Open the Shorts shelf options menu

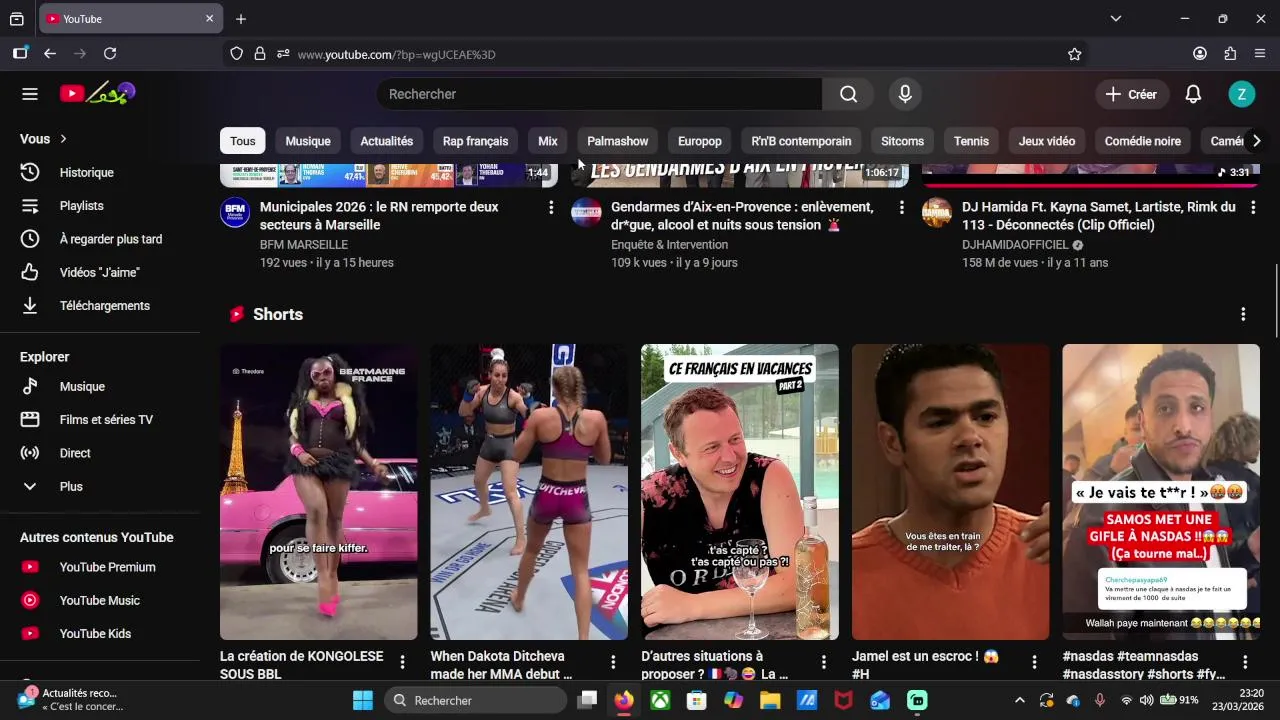[x=1243, y=314]
